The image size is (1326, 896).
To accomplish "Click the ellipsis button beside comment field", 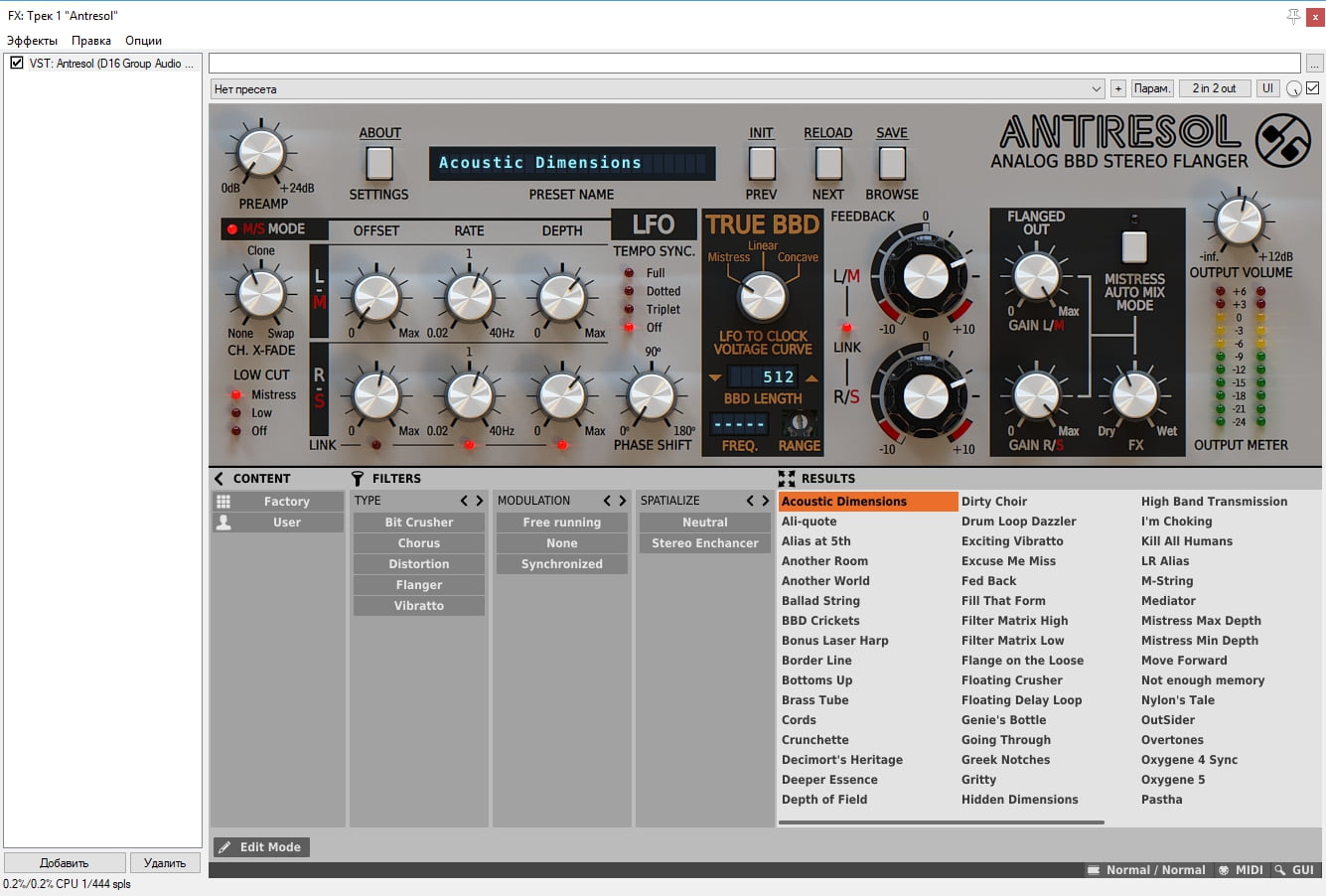I will pyautogui.click(x=1314, y=64).
